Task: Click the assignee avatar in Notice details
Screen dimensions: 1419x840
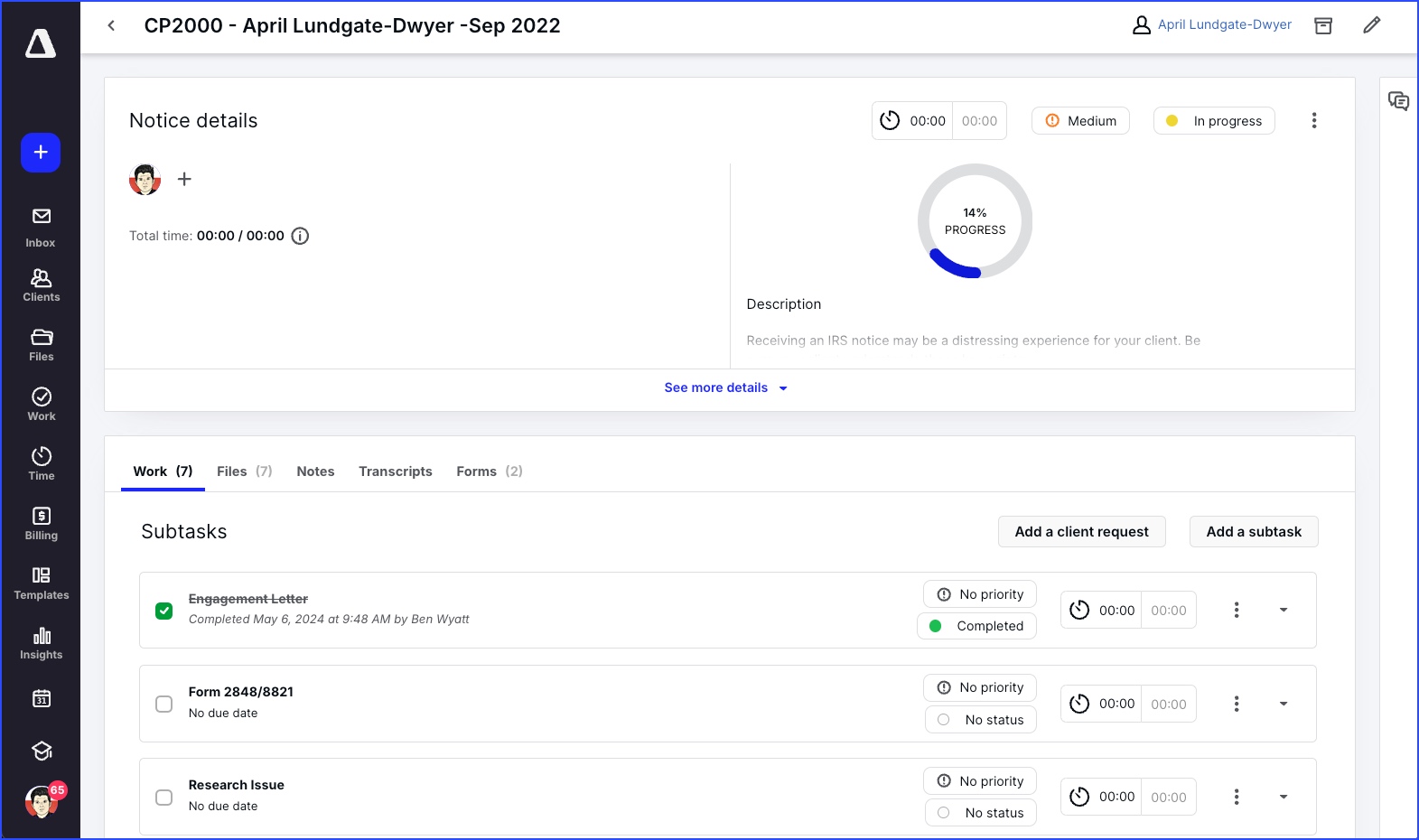Action: 145,179
